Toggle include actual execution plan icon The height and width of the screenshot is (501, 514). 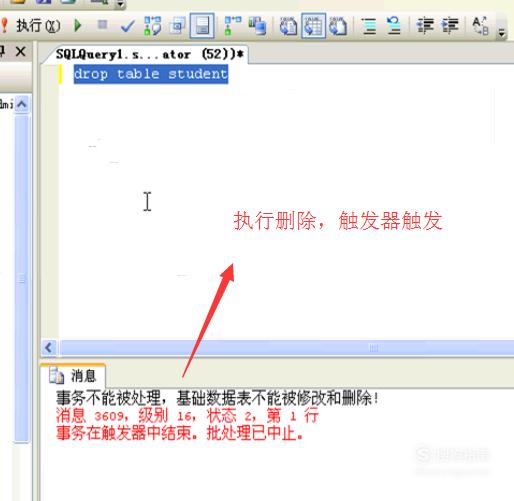[x=233, y=26]
